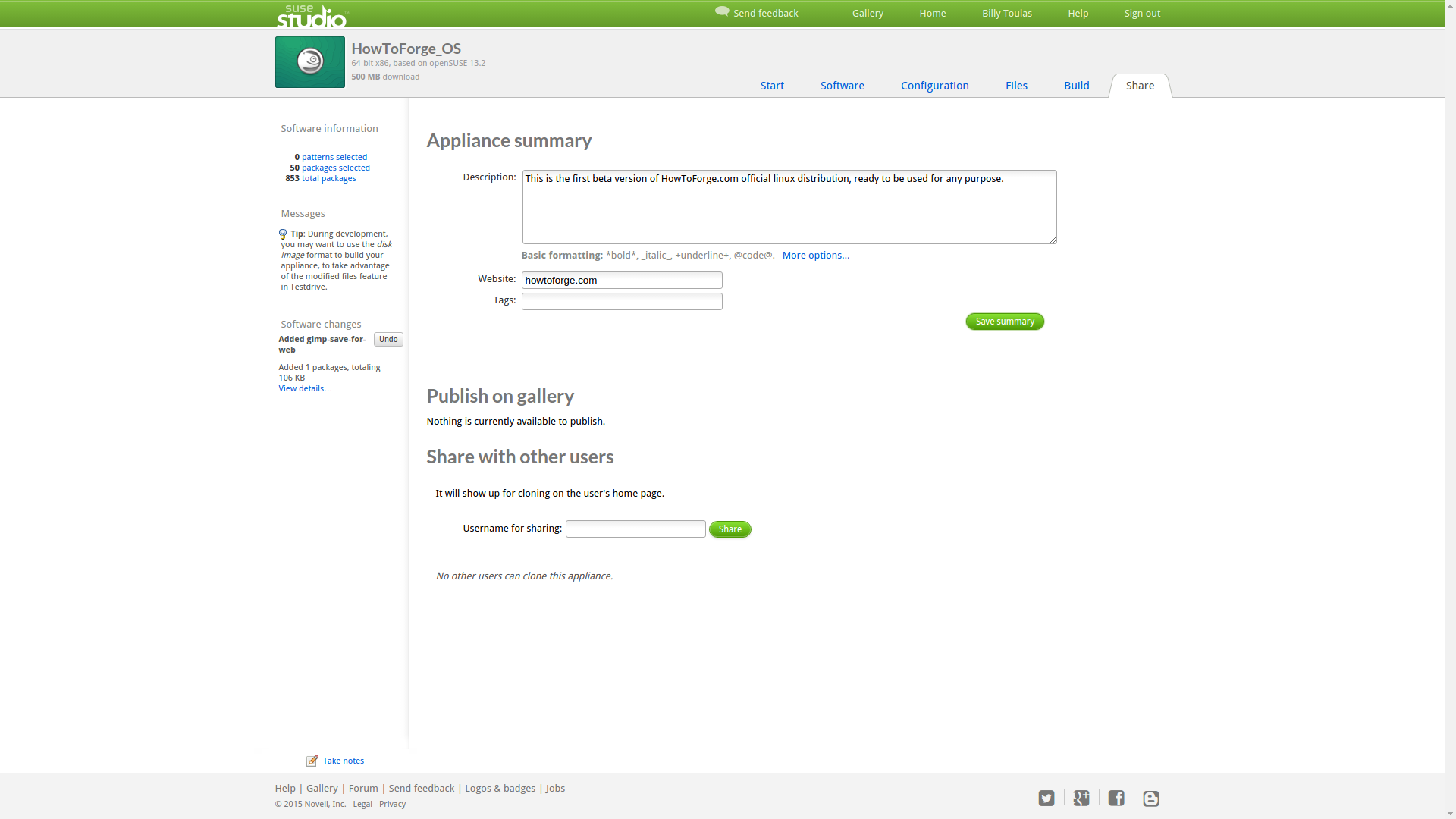
Task: Open footer Send feedback link
Action: tap(422, 789)
